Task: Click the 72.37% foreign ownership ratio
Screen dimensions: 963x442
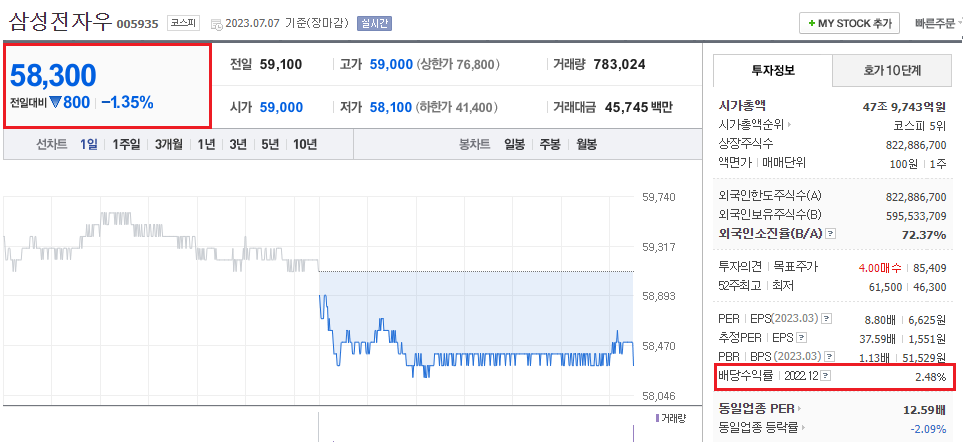Action: 926,235
